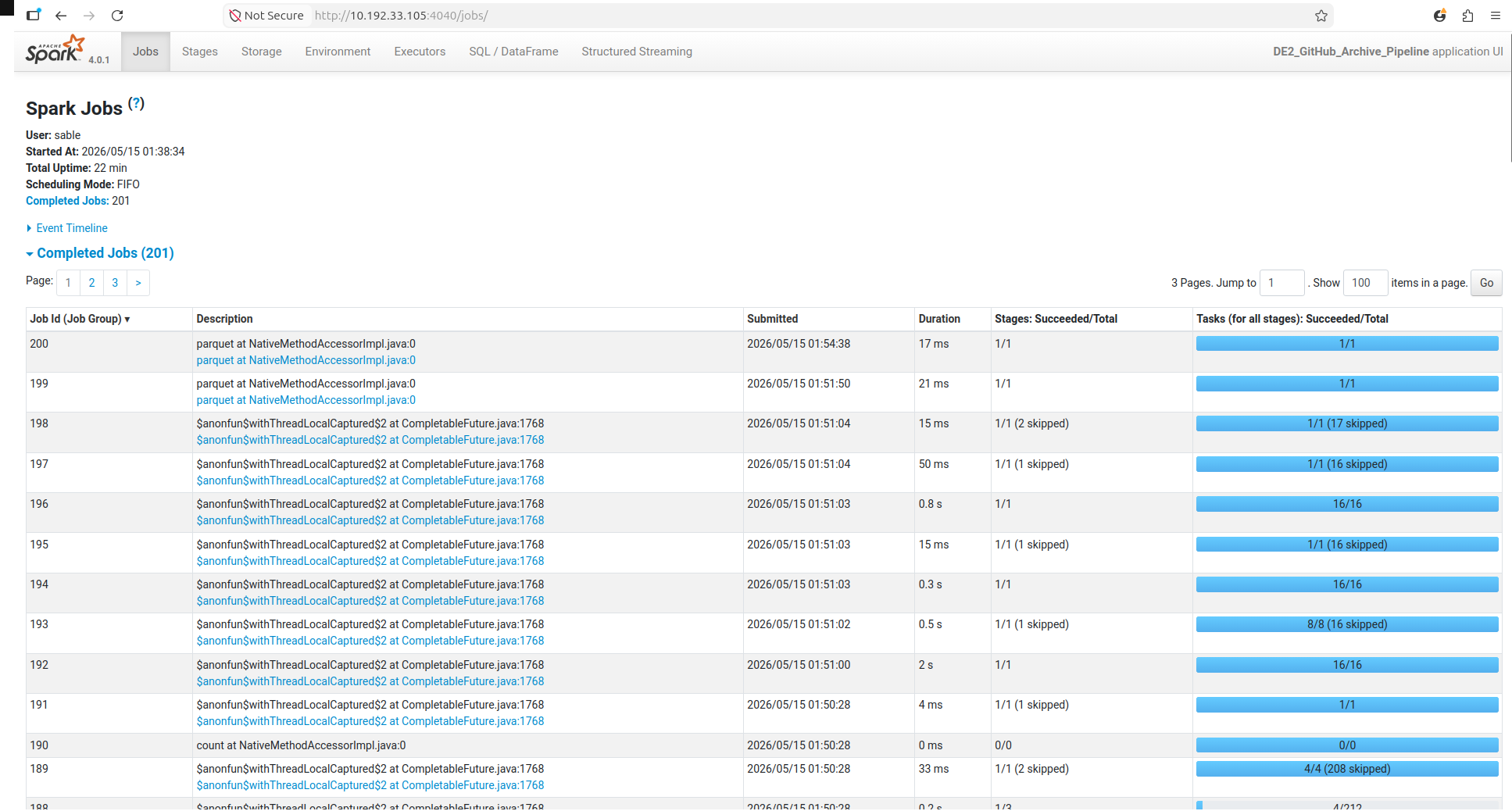Sort by the Submitted column header
The width and height of the screenshot is (1512, 811).
(x=772, y=319)
